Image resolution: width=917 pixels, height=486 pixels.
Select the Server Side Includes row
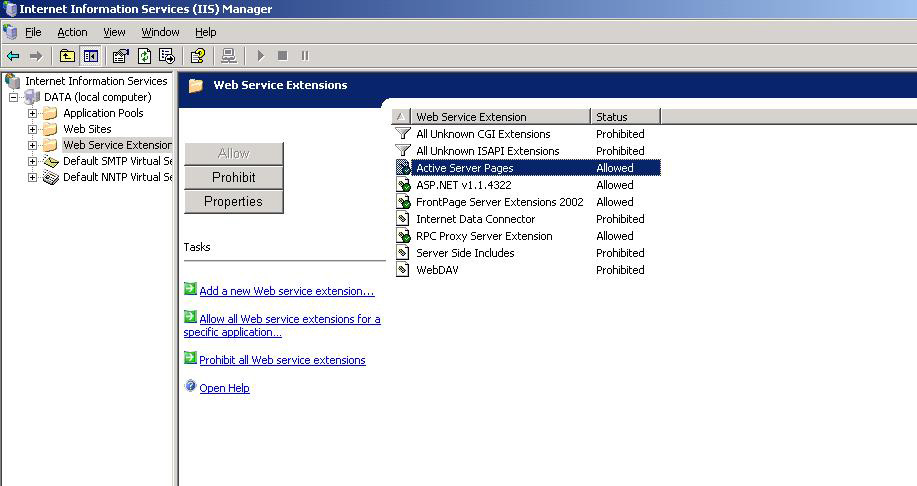(x=528, y=253)
